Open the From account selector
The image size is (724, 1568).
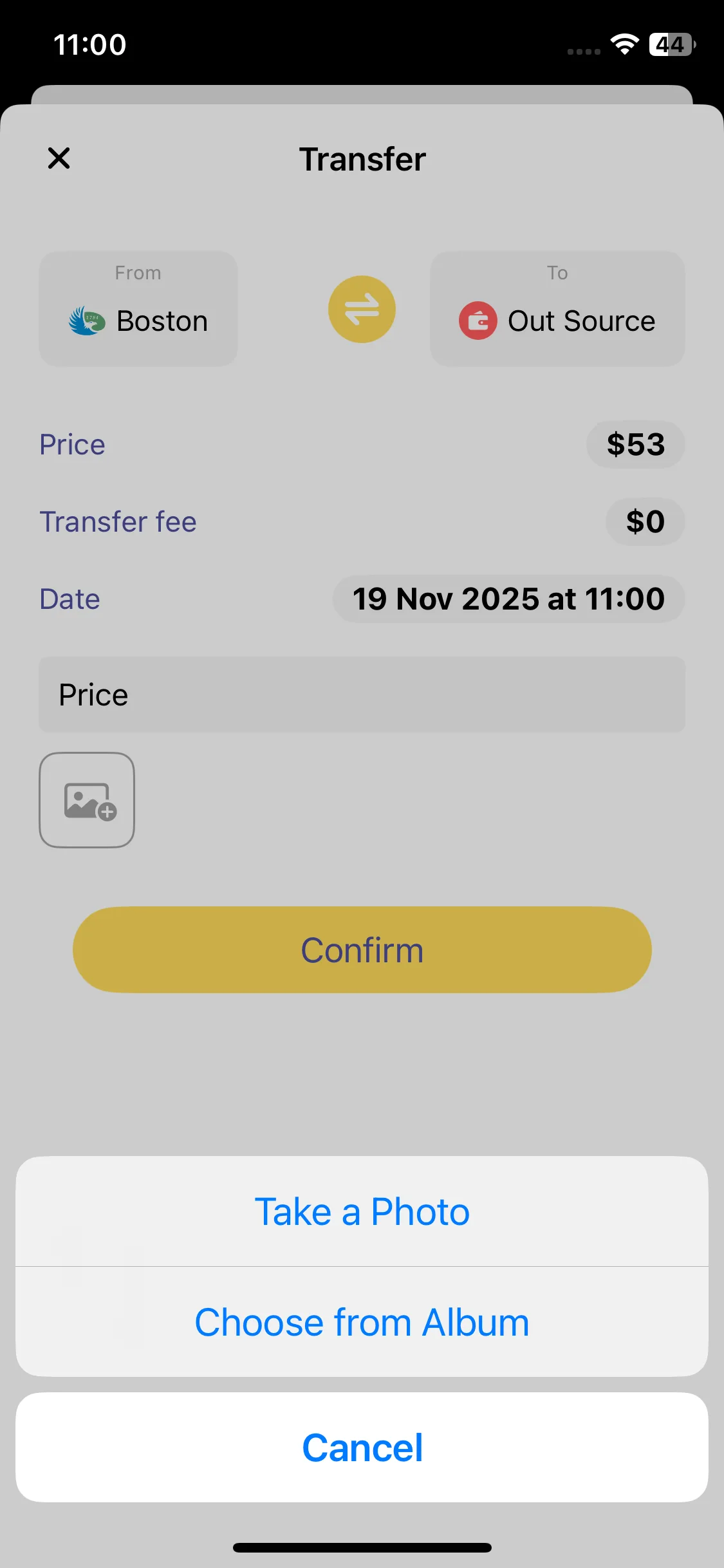click(x=138, y=309)
